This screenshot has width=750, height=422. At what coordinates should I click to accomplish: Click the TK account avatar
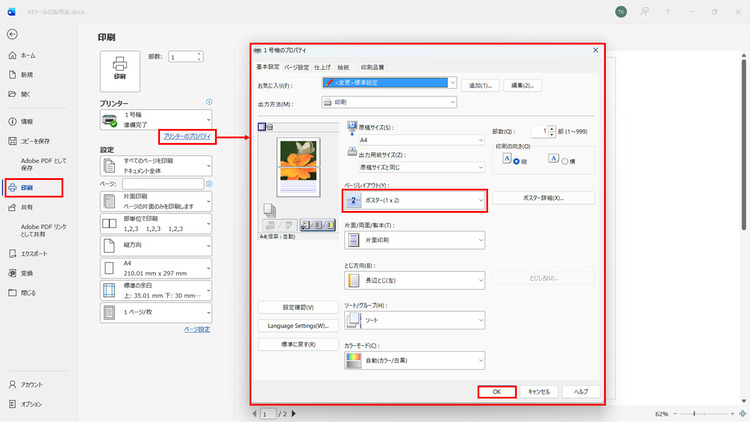pos(621,12)
